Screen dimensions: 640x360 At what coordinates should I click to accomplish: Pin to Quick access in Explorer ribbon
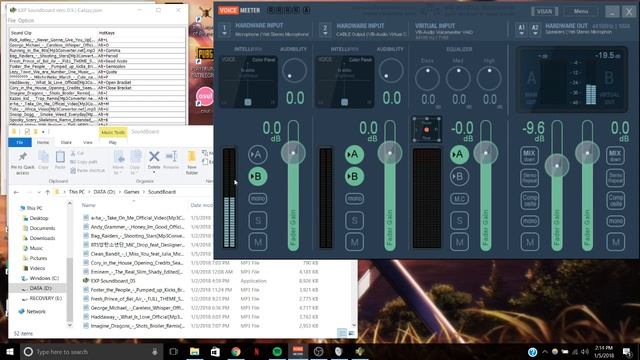[x=23, y=163]
